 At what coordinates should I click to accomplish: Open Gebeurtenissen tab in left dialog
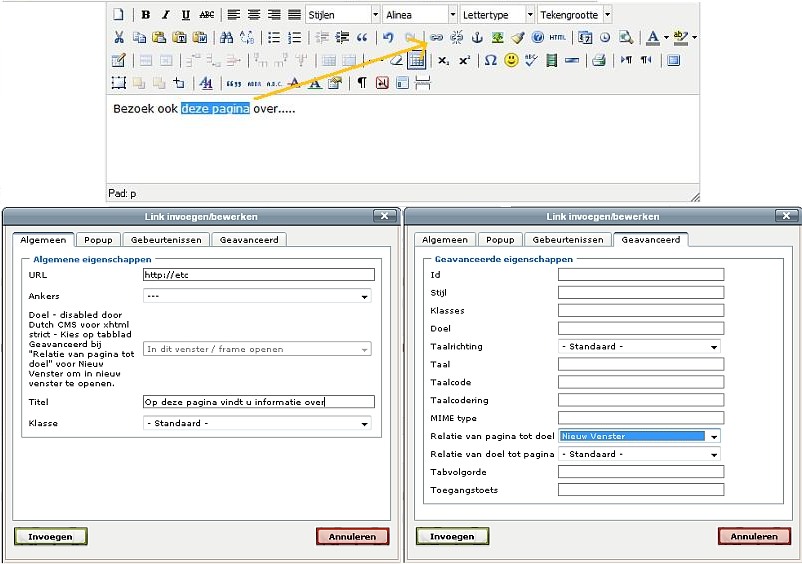point(166,240)
